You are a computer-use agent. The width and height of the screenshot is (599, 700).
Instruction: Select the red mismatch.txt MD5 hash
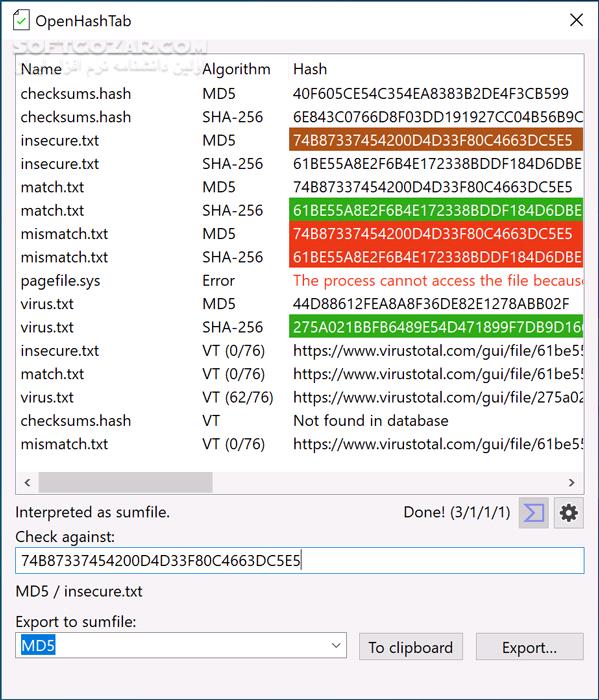pyautogui.click(x=436, y=233)
